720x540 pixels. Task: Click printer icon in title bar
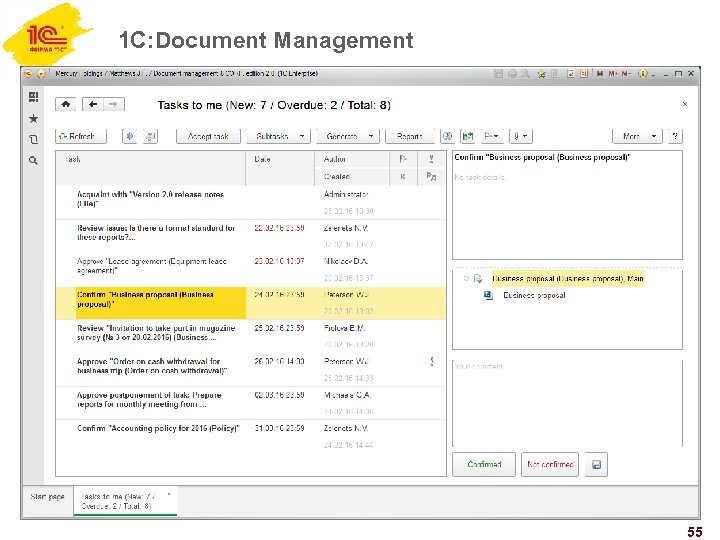point(512,73)
